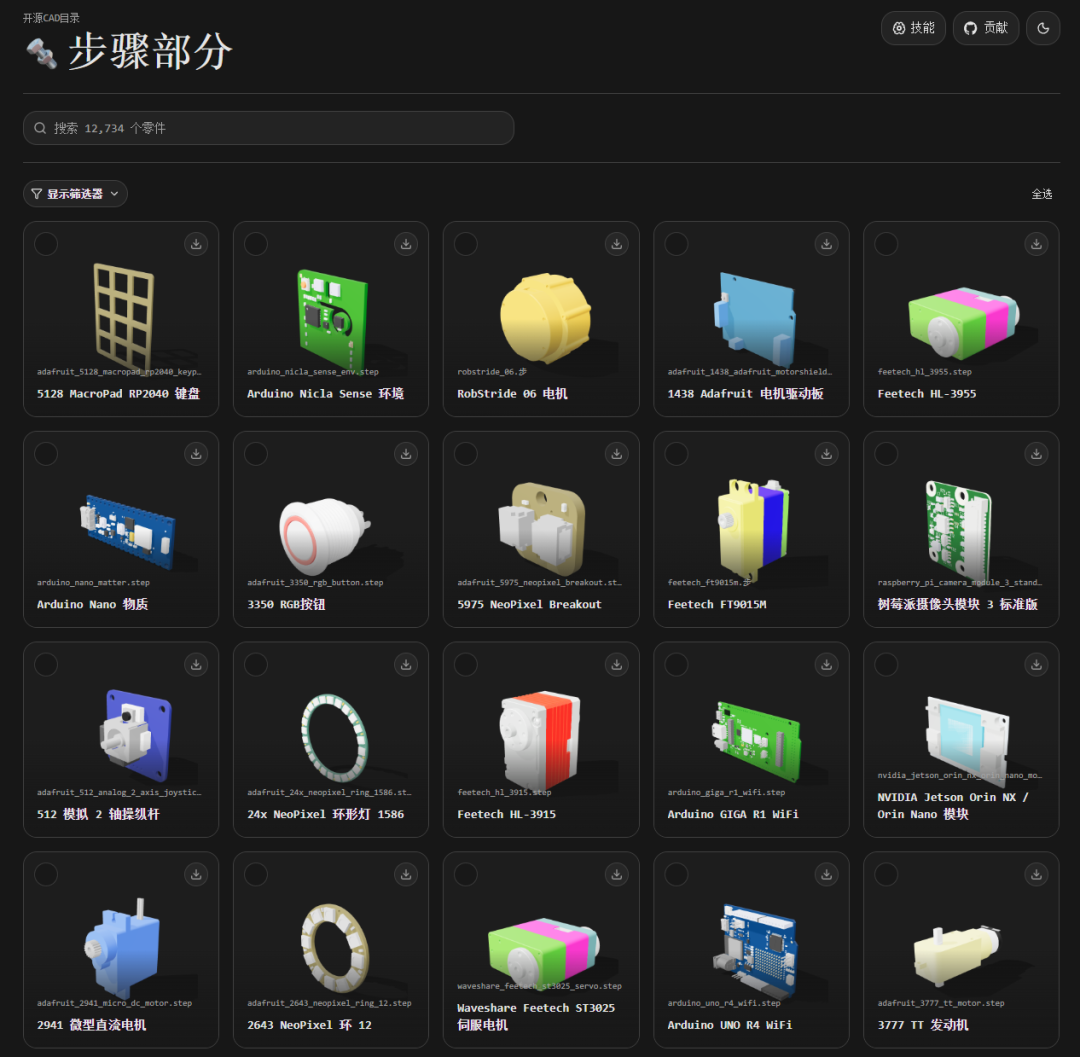This screenshot has width=1080, height=1057.
Task: Focus the parts search field
Action: pyautogui.click(x=269, y=128)
